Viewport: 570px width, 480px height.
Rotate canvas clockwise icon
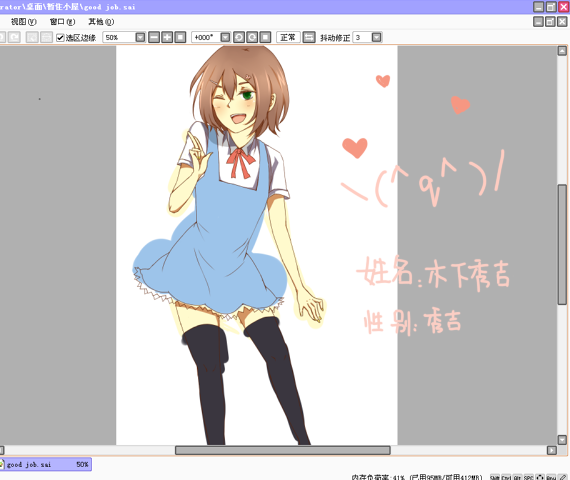point(252,37)
